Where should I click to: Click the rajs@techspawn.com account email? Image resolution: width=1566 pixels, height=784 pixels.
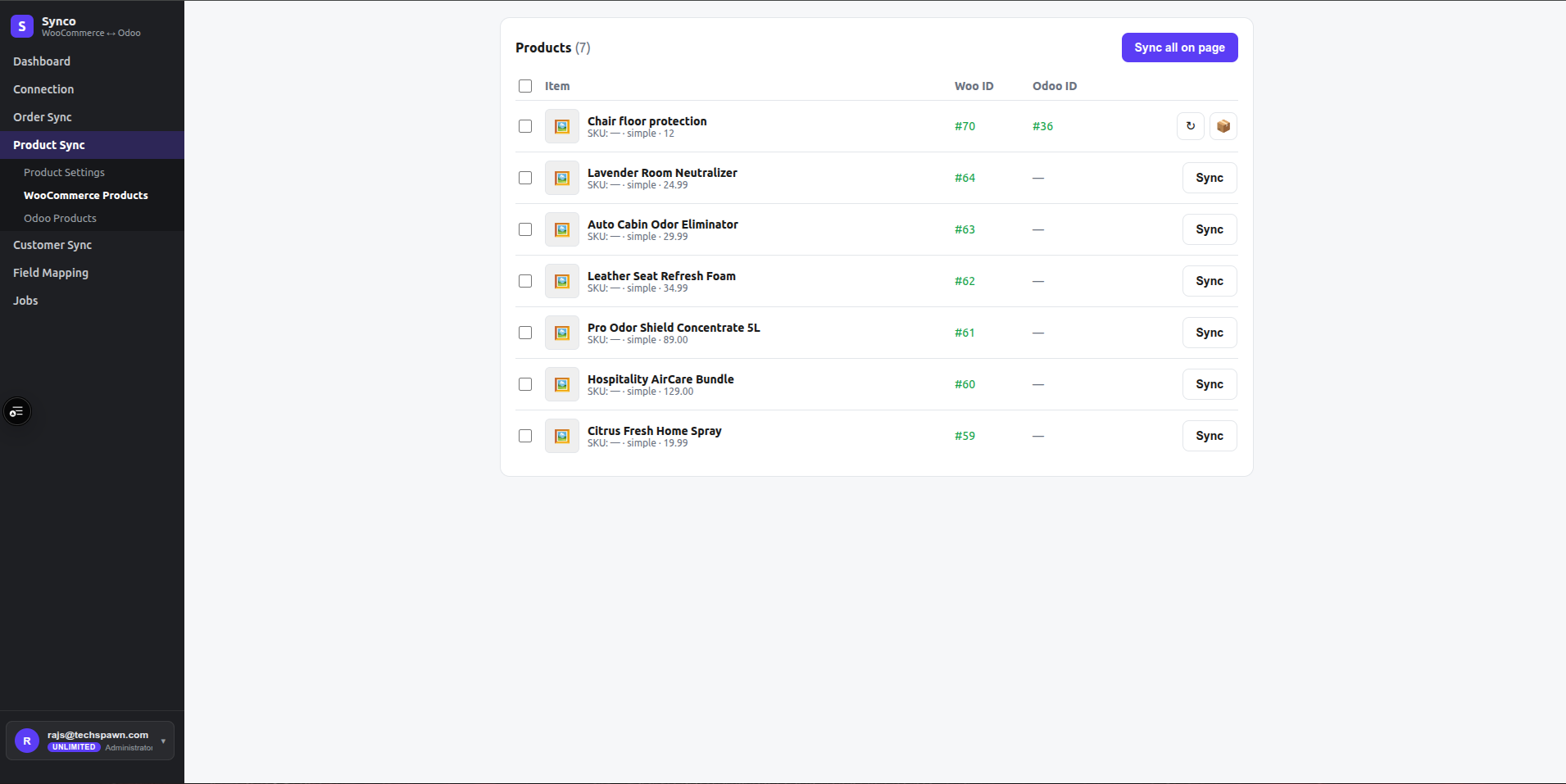(98, 735)
